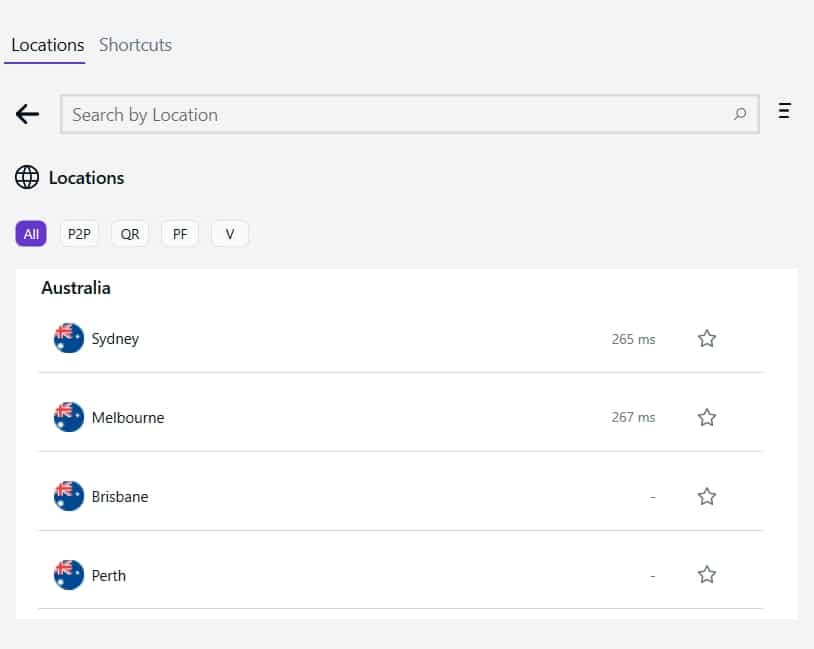Screen dimensions: 814x649
Task: Filter servers by PF
Action: (180, 234)
